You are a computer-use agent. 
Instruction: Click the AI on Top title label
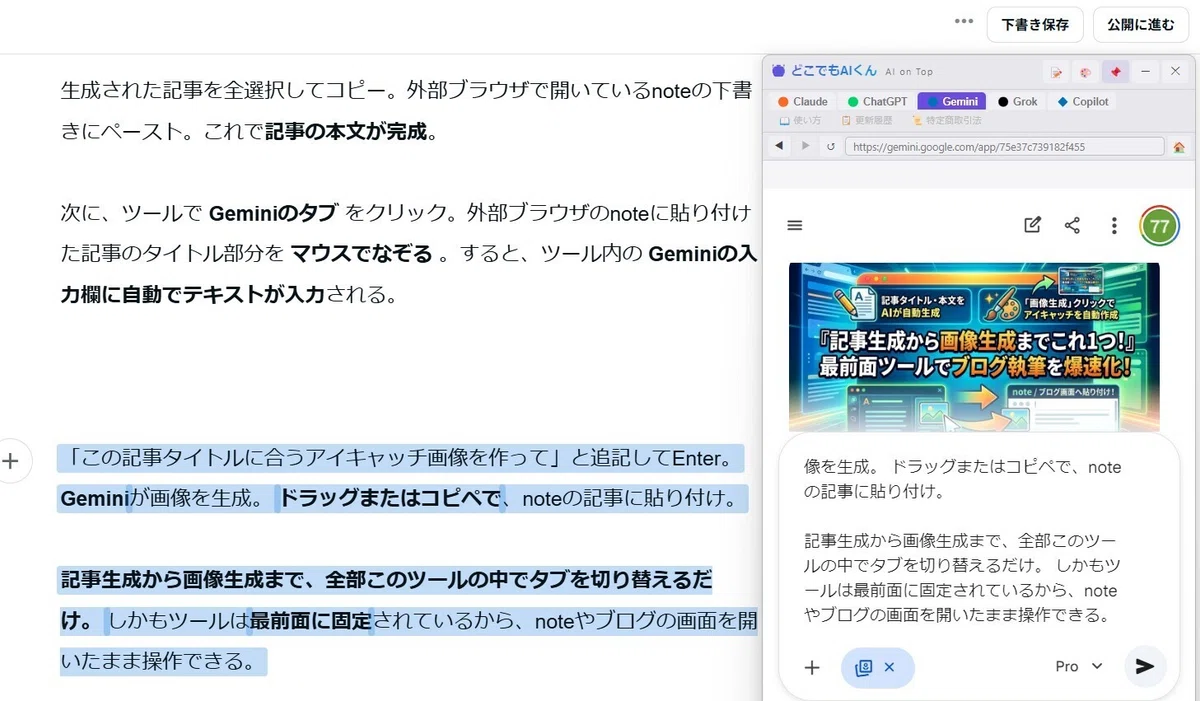click(x=909, y=72)
